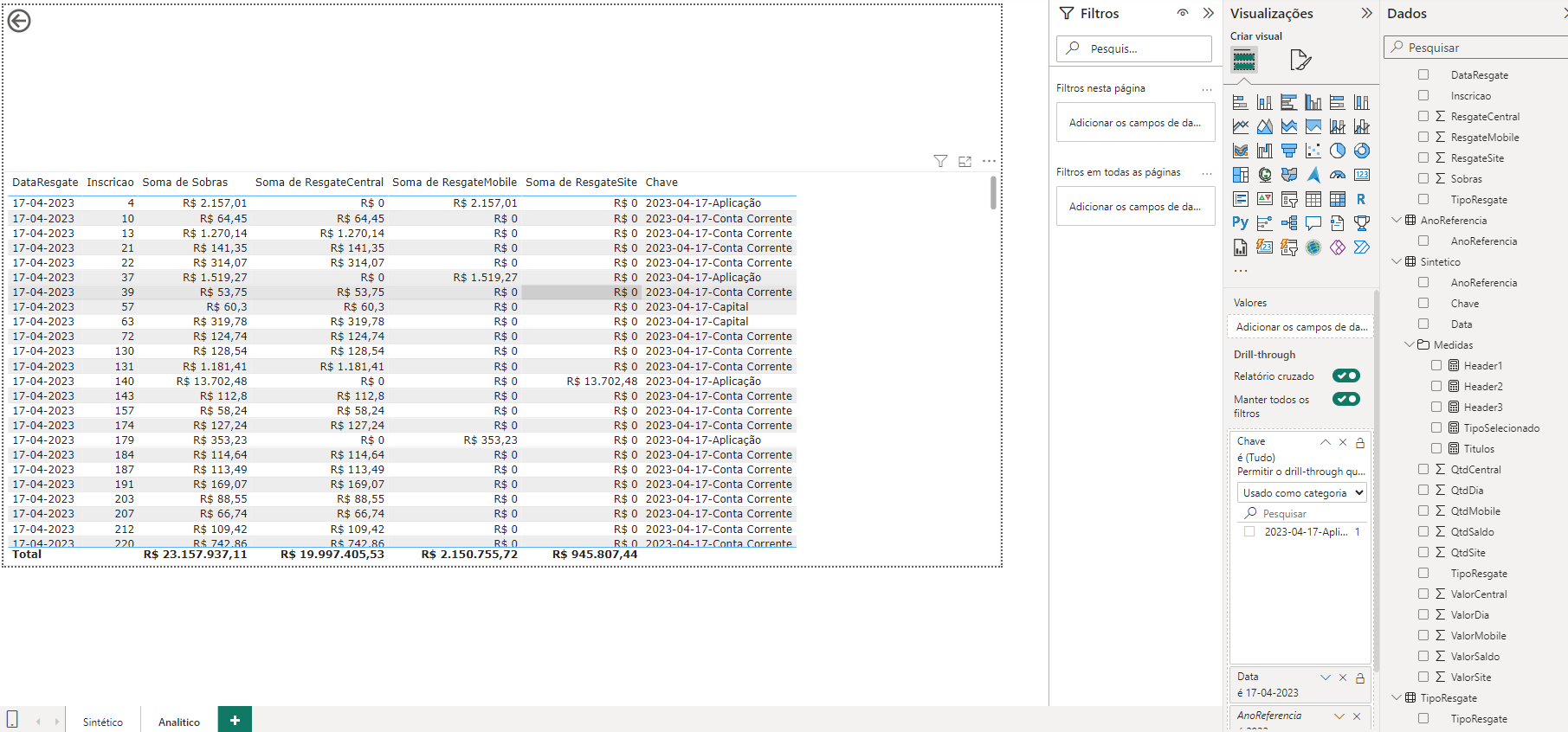Click the table visual vertical scrollbar
Viewport: 1568px width, 732px height.
[993, 192]
